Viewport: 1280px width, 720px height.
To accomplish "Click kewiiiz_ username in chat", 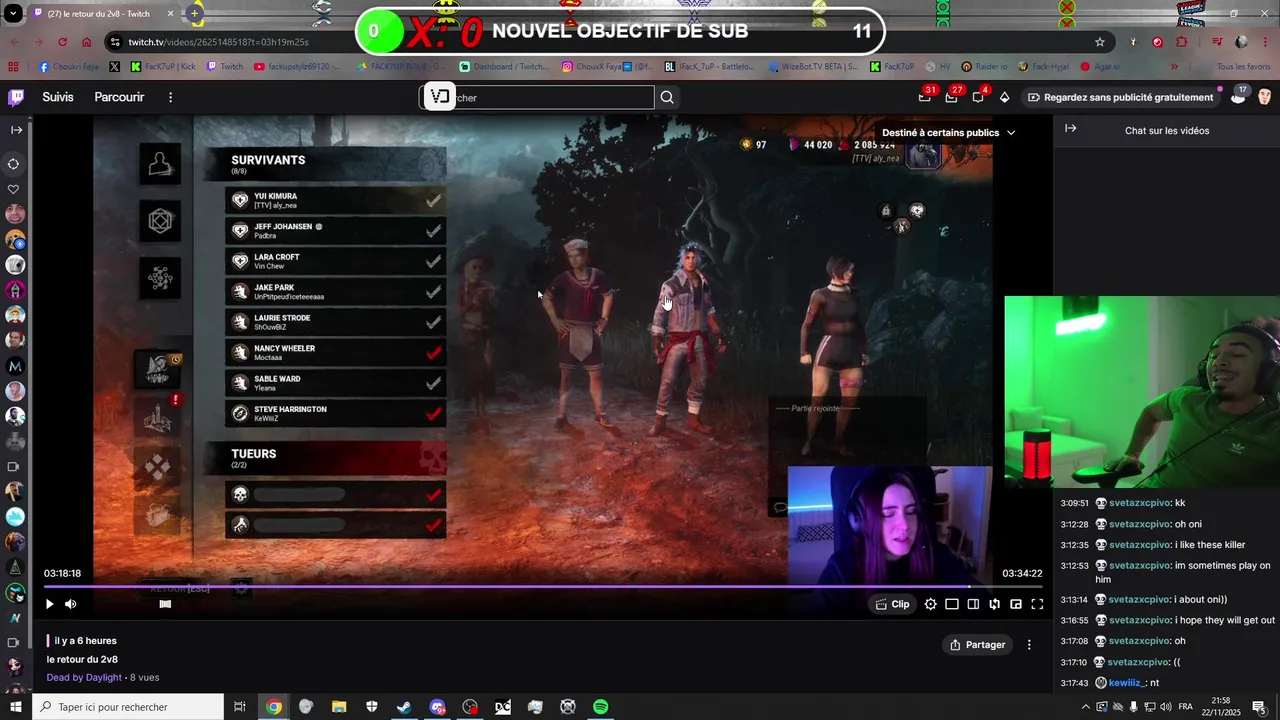I will click(x=1127, y=683).
